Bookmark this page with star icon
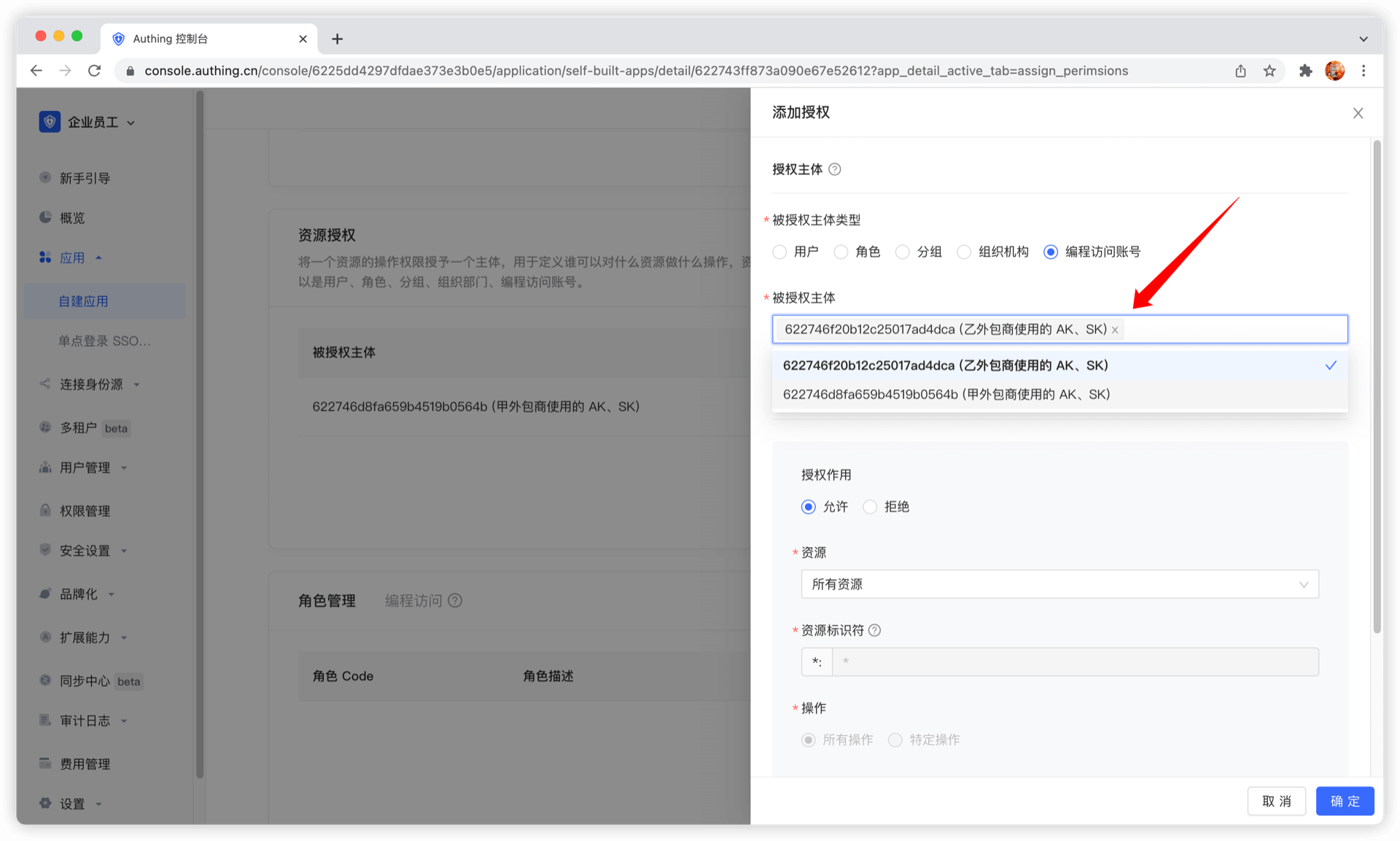1400x841 pixels. 1269,71
